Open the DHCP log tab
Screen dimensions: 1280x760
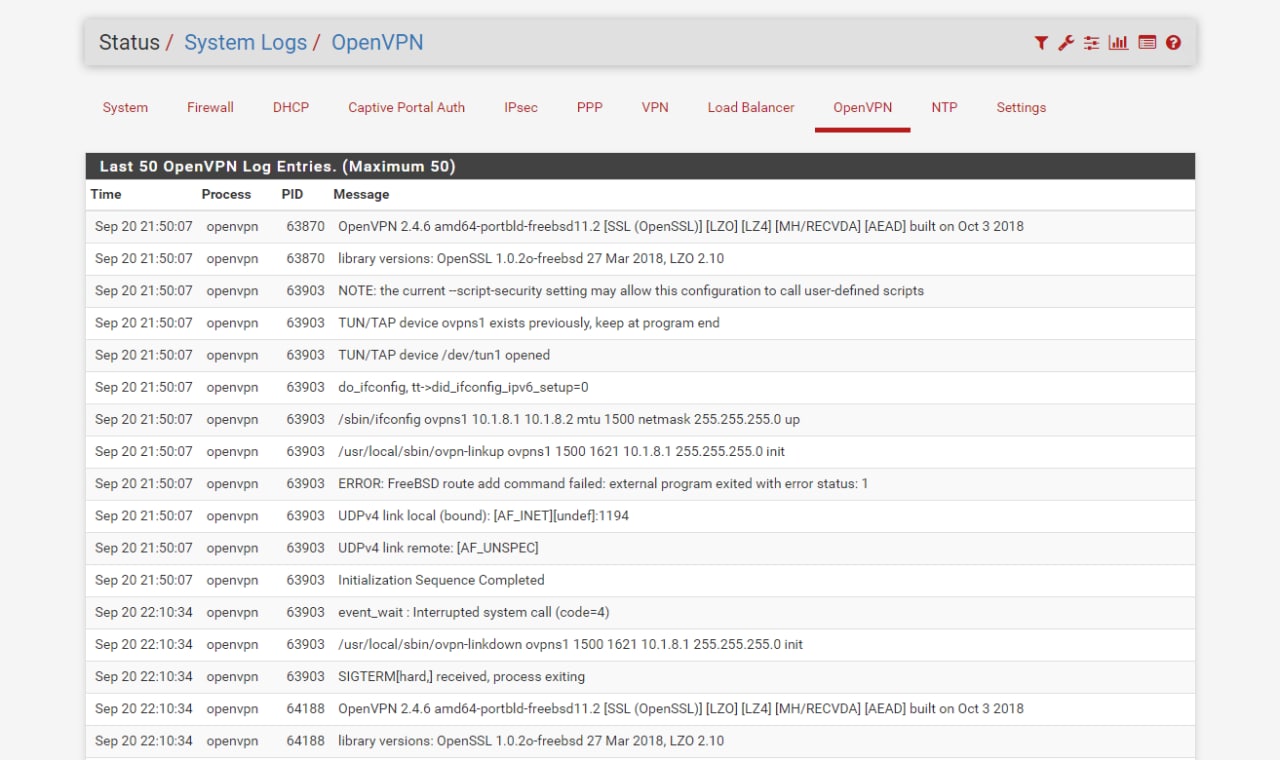pos(291,107)
